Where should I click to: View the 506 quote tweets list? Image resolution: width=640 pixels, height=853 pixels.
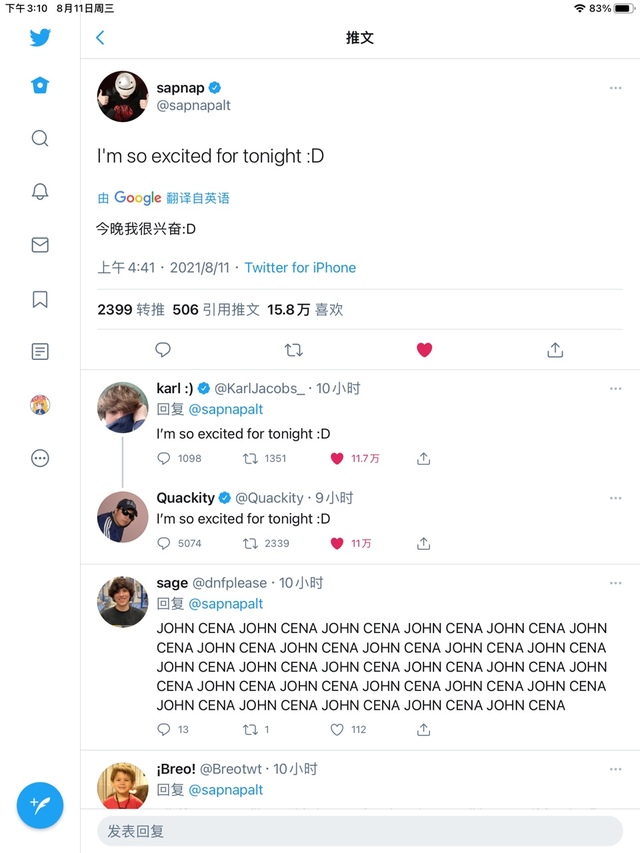tap(216, 310)
